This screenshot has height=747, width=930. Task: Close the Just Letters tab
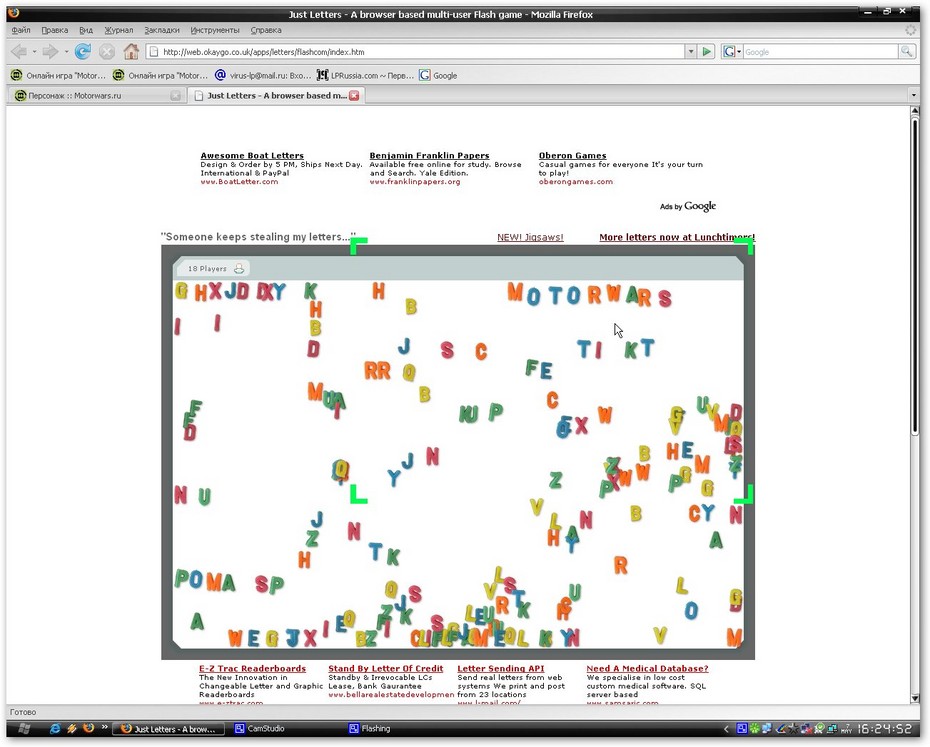pos(354,96)
